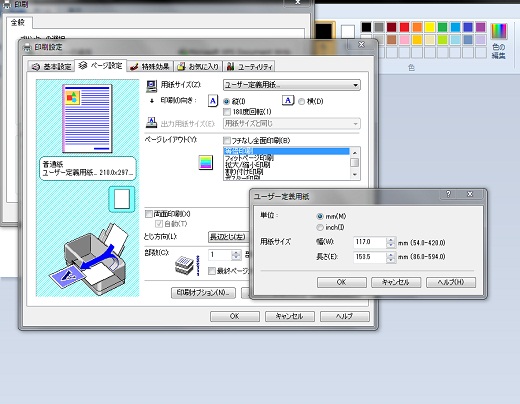Viewport: 520px width, 404px height.
Task: Pick the black swatch in Paint palette
Action: (366, 27)
